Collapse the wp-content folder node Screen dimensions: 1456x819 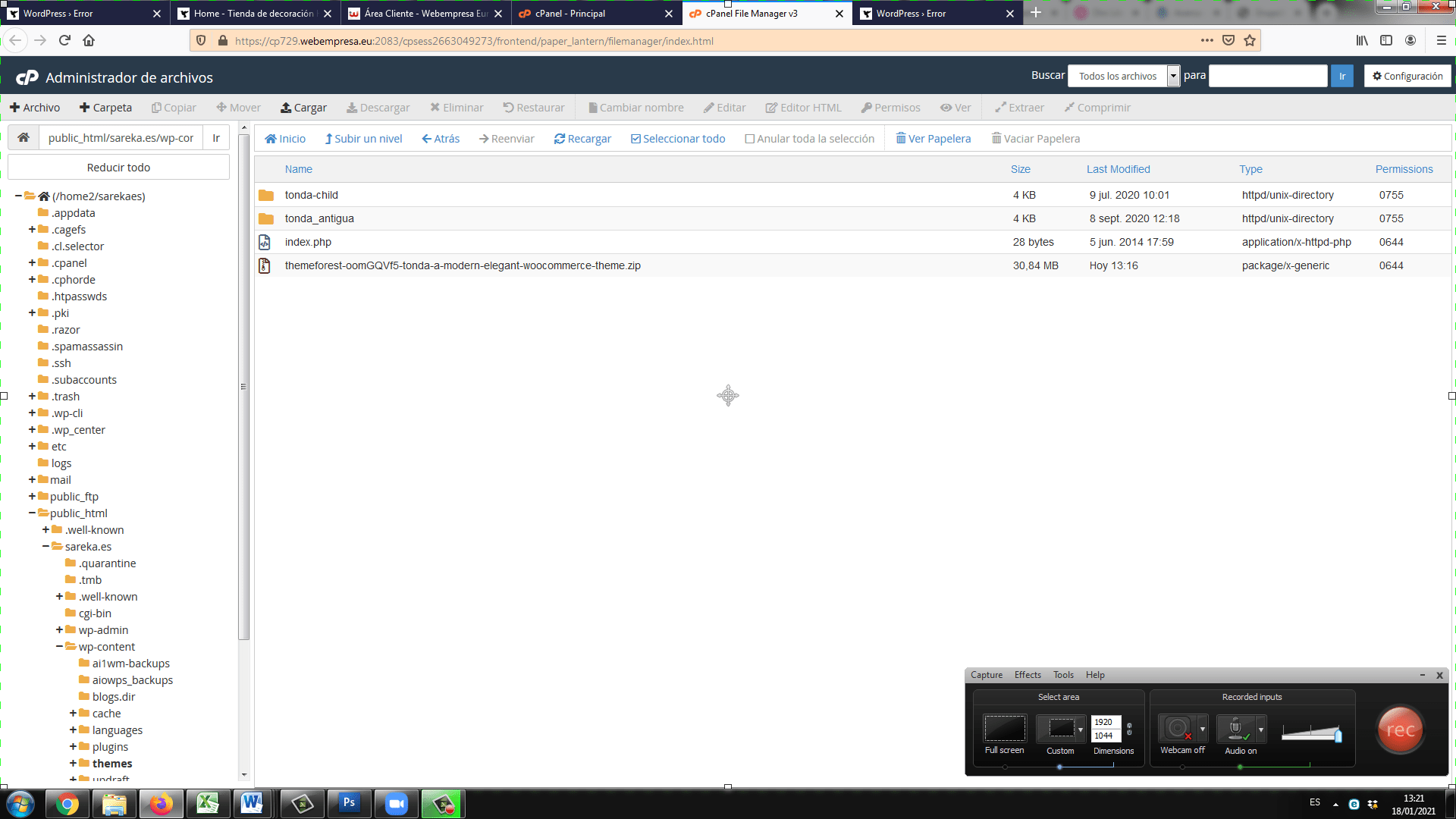point(60,647)
